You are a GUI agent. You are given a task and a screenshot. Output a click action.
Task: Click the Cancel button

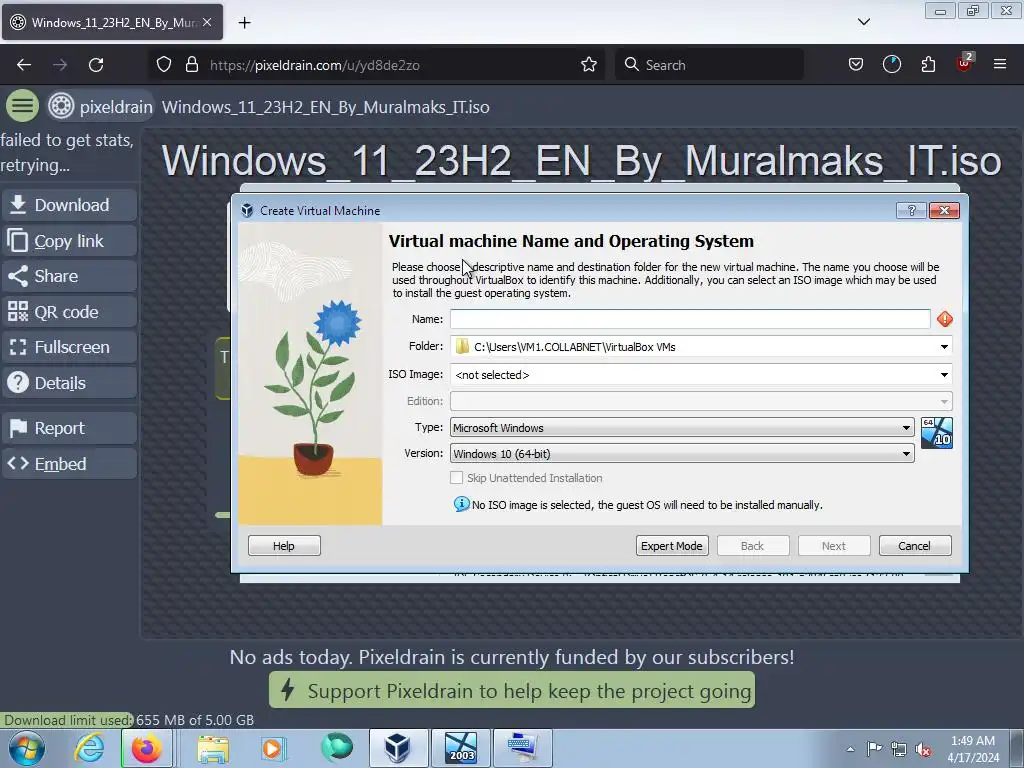click(914, 546)
